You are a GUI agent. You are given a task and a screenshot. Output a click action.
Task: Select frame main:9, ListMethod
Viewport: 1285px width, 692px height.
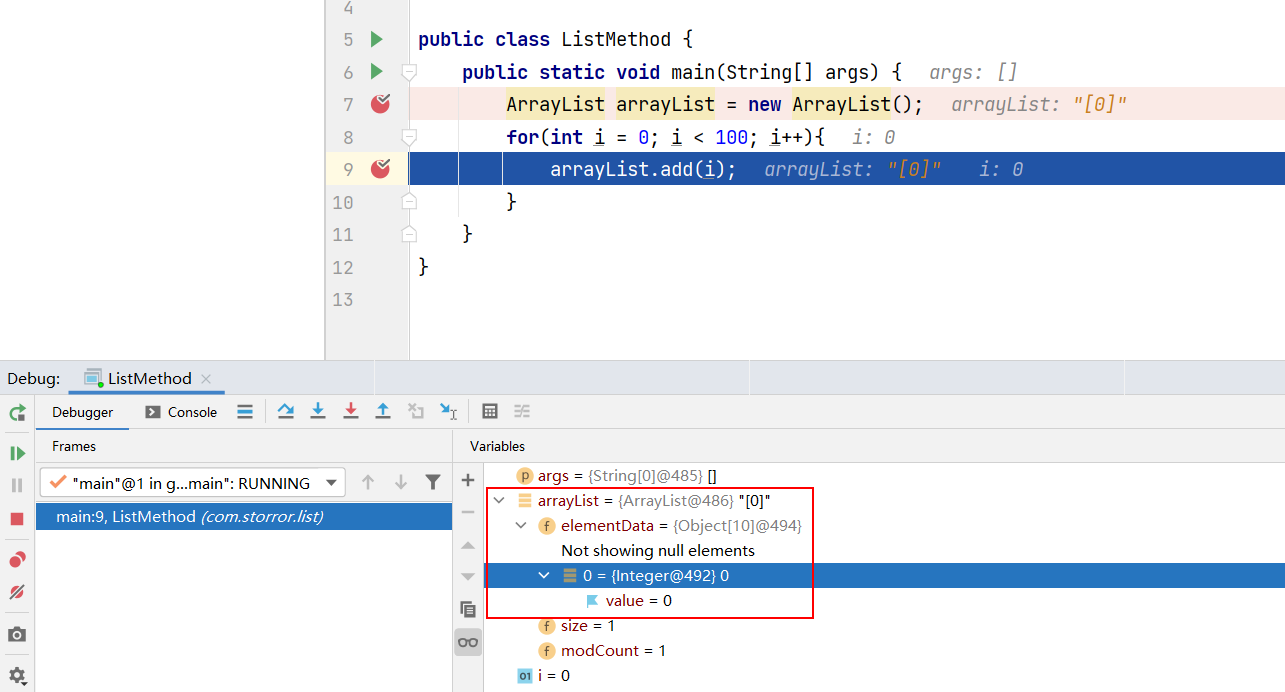pos(244,516)
